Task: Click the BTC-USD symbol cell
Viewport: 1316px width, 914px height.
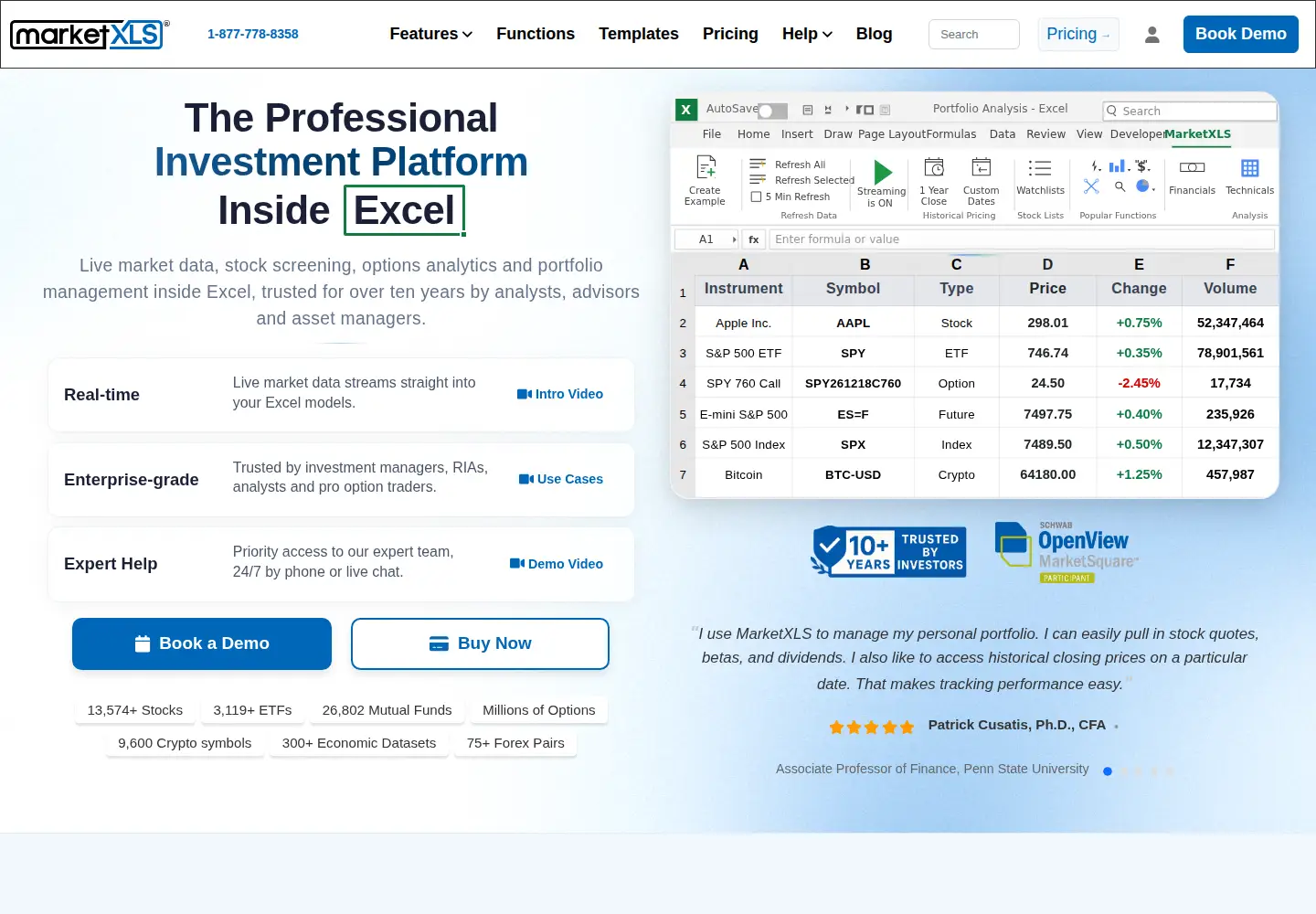Action: [854, 474]
